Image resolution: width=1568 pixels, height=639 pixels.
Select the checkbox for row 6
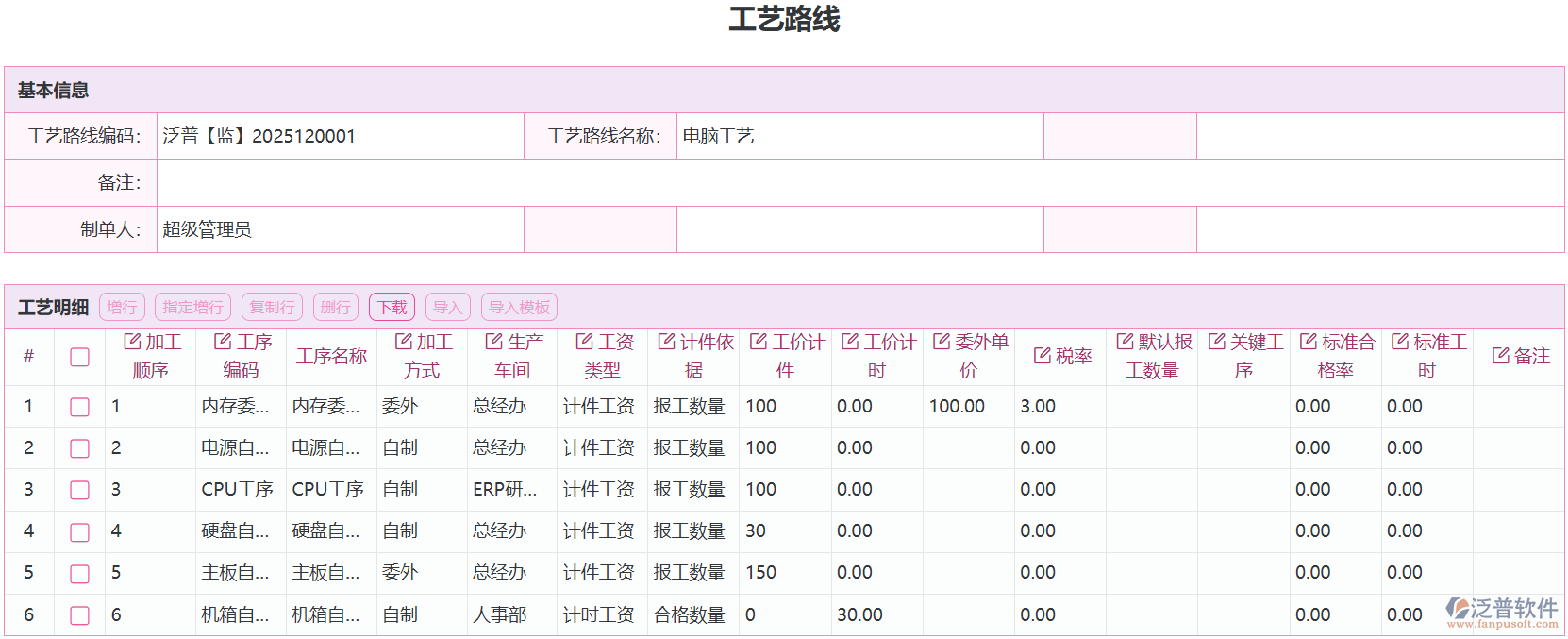80,615
